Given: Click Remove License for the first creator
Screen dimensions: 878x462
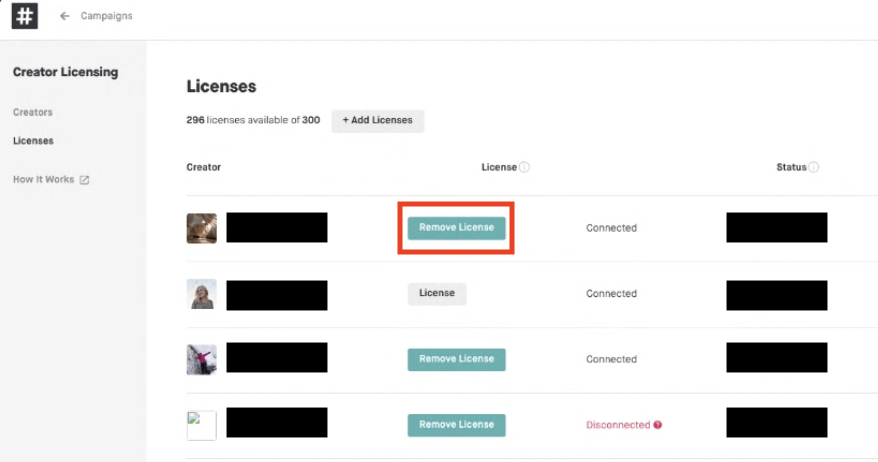Looking at the screenshot, I should point(456,228).
